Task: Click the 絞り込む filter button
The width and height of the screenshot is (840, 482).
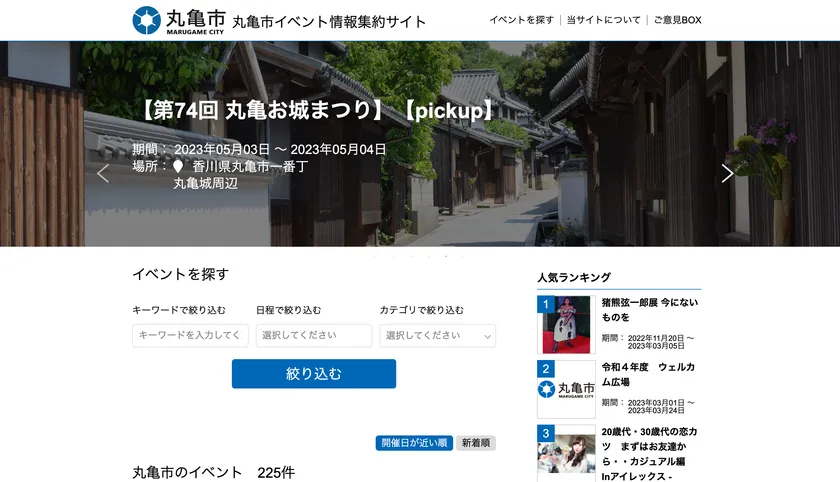Action: (314, 374)
